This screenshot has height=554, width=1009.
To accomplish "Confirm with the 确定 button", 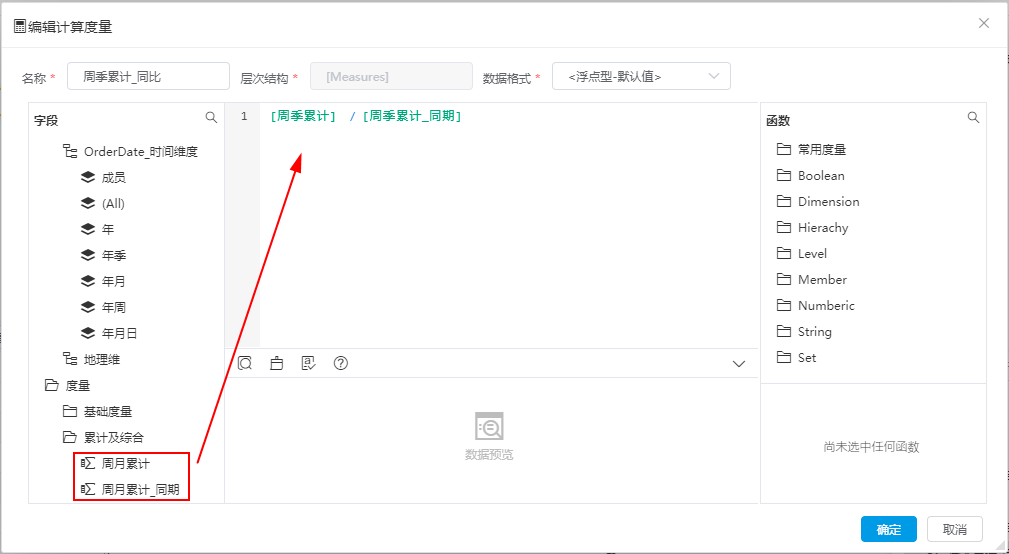I will click(889, 530).
